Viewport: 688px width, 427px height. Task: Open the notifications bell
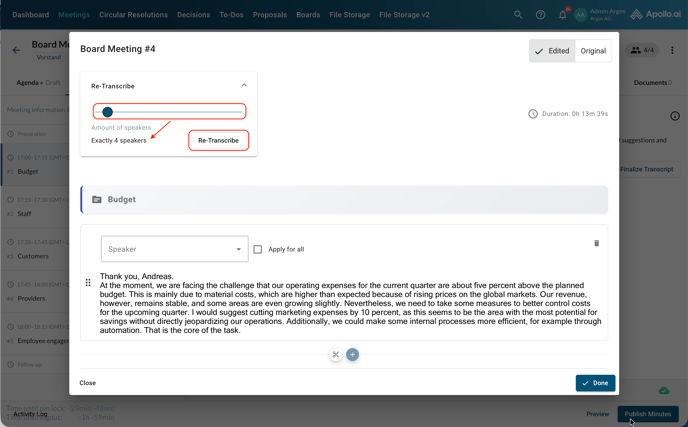[x=562, y=15]
